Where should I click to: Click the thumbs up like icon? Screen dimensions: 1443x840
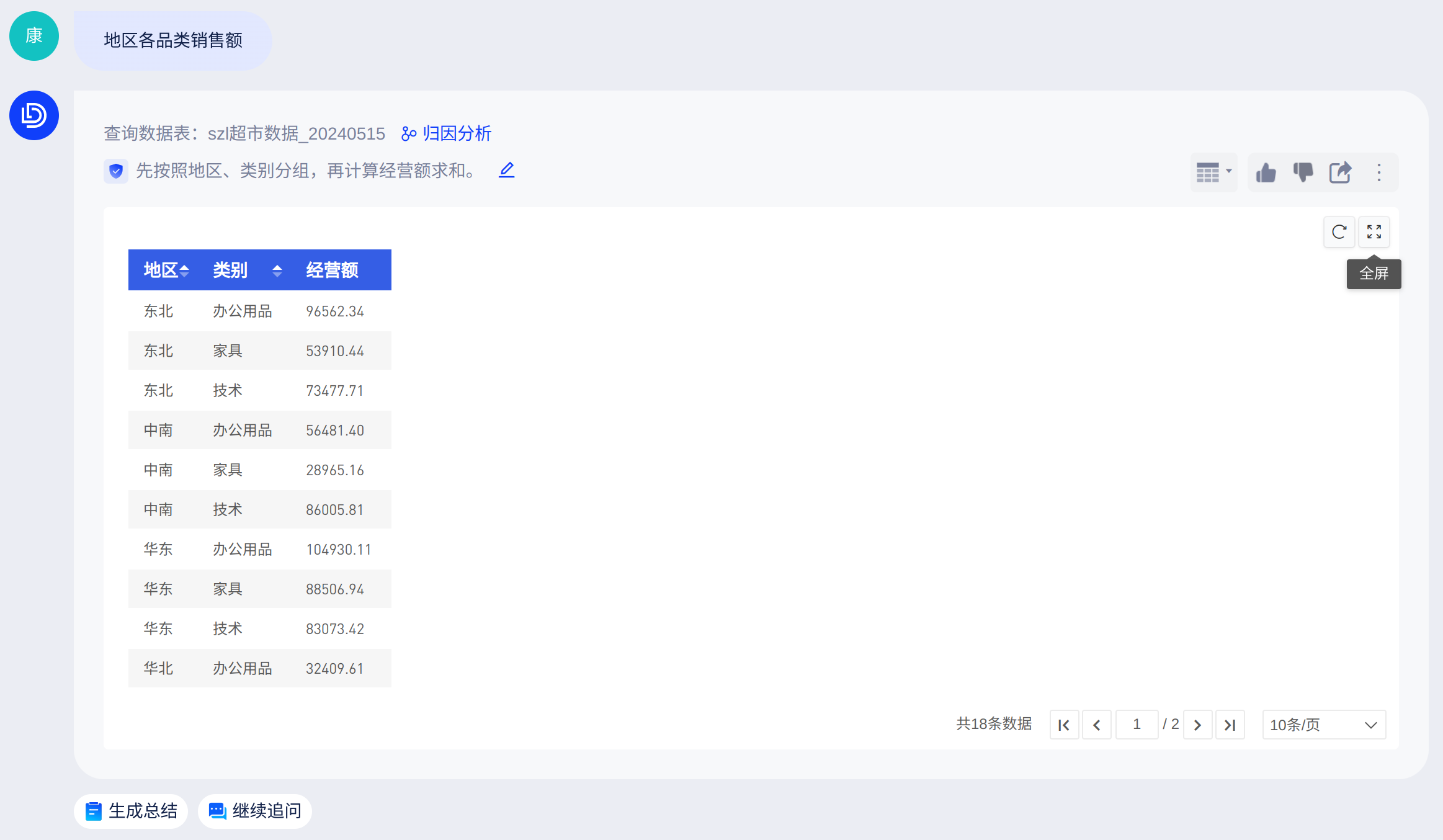coord(1266,172)
